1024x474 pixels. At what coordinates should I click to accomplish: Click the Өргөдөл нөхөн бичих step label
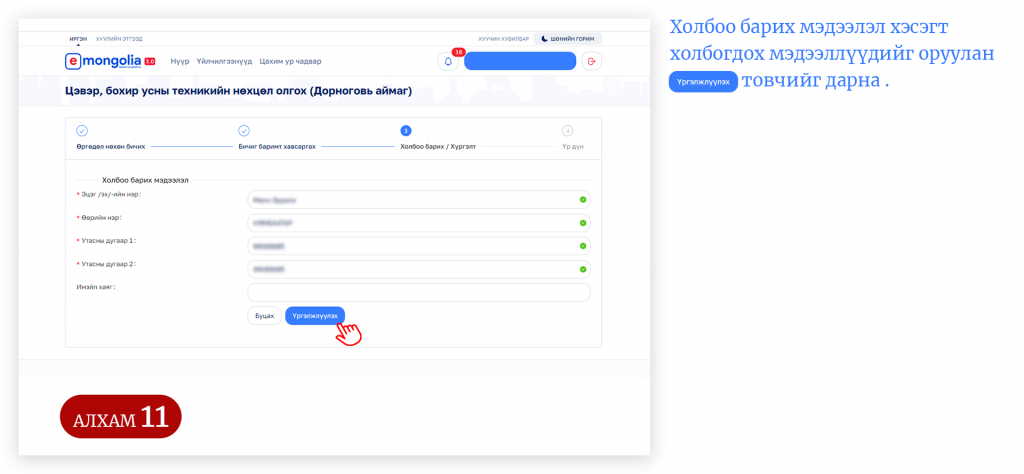pyautogui.click(x=110, y=146)
